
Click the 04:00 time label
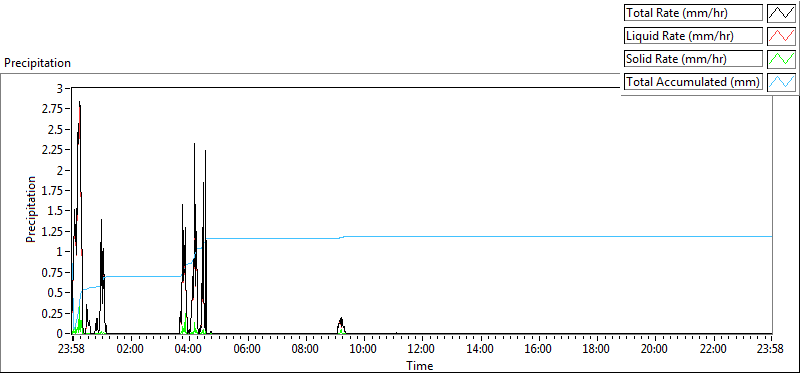click(189, 350)
